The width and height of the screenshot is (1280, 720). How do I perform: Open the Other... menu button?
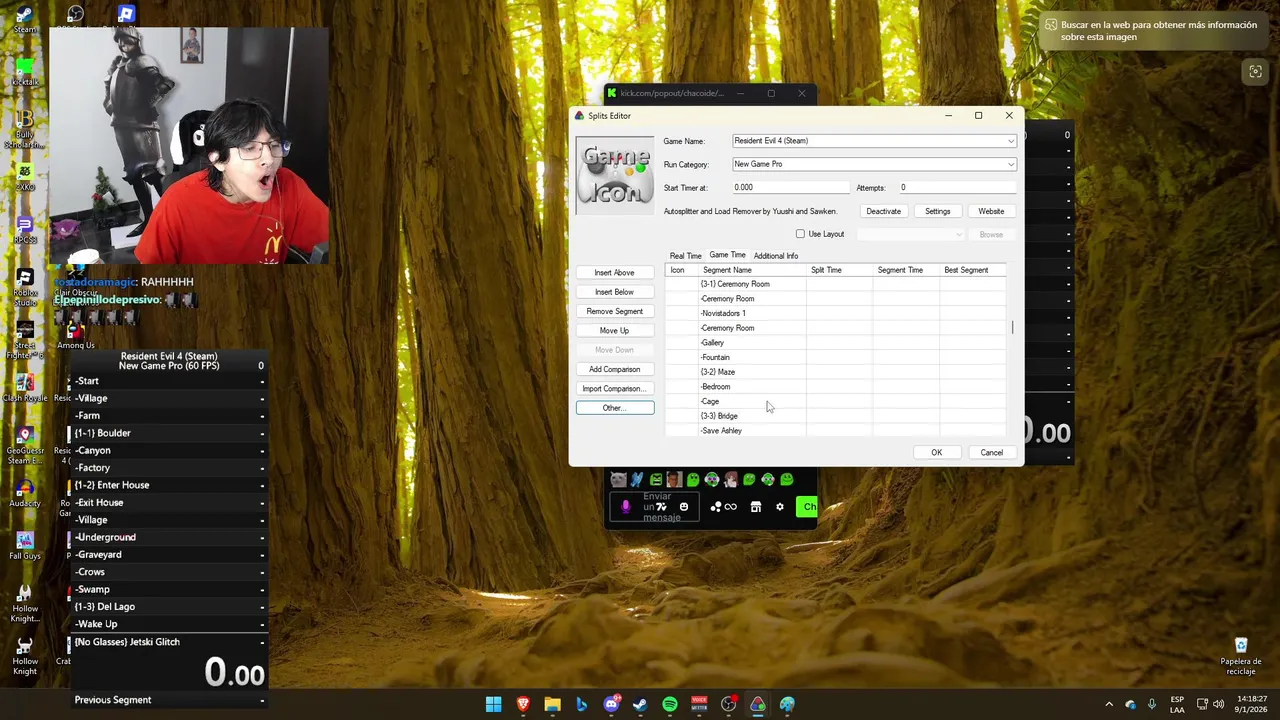(614, 408)
